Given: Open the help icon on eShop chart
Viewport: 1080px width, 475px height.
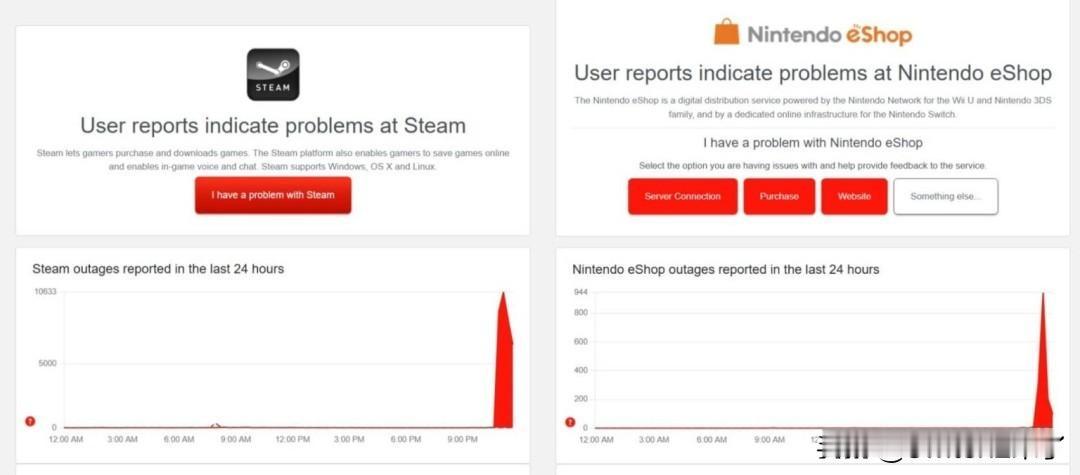Looking at the screenshot, I should click(x=570, y=422).
